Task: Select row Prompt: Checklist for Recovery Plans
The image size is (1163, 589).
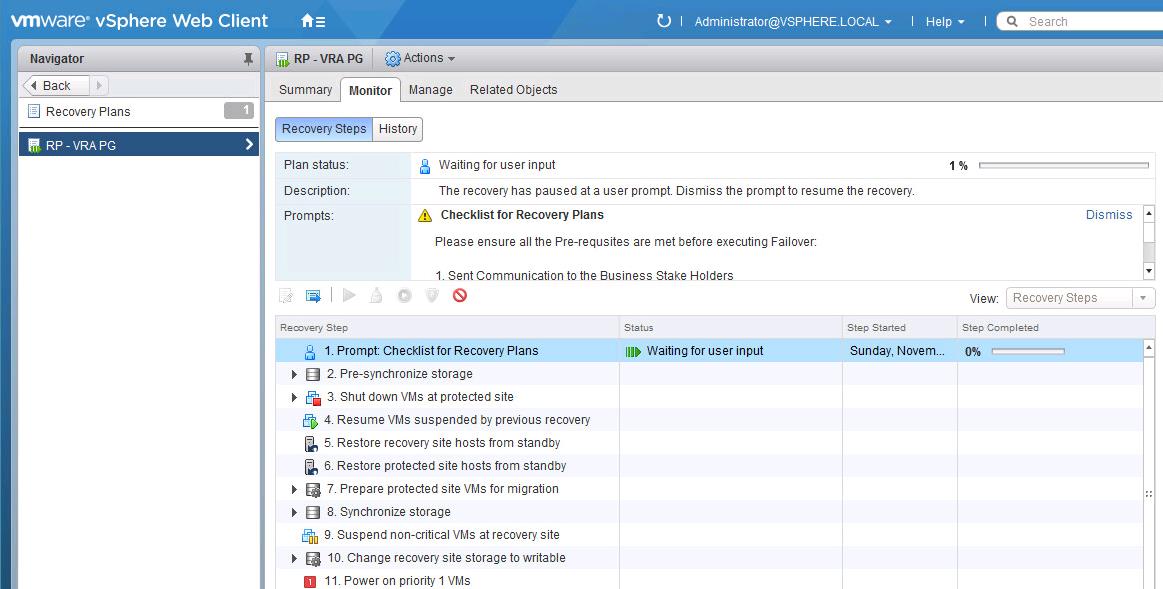Action: coord(709,351)
